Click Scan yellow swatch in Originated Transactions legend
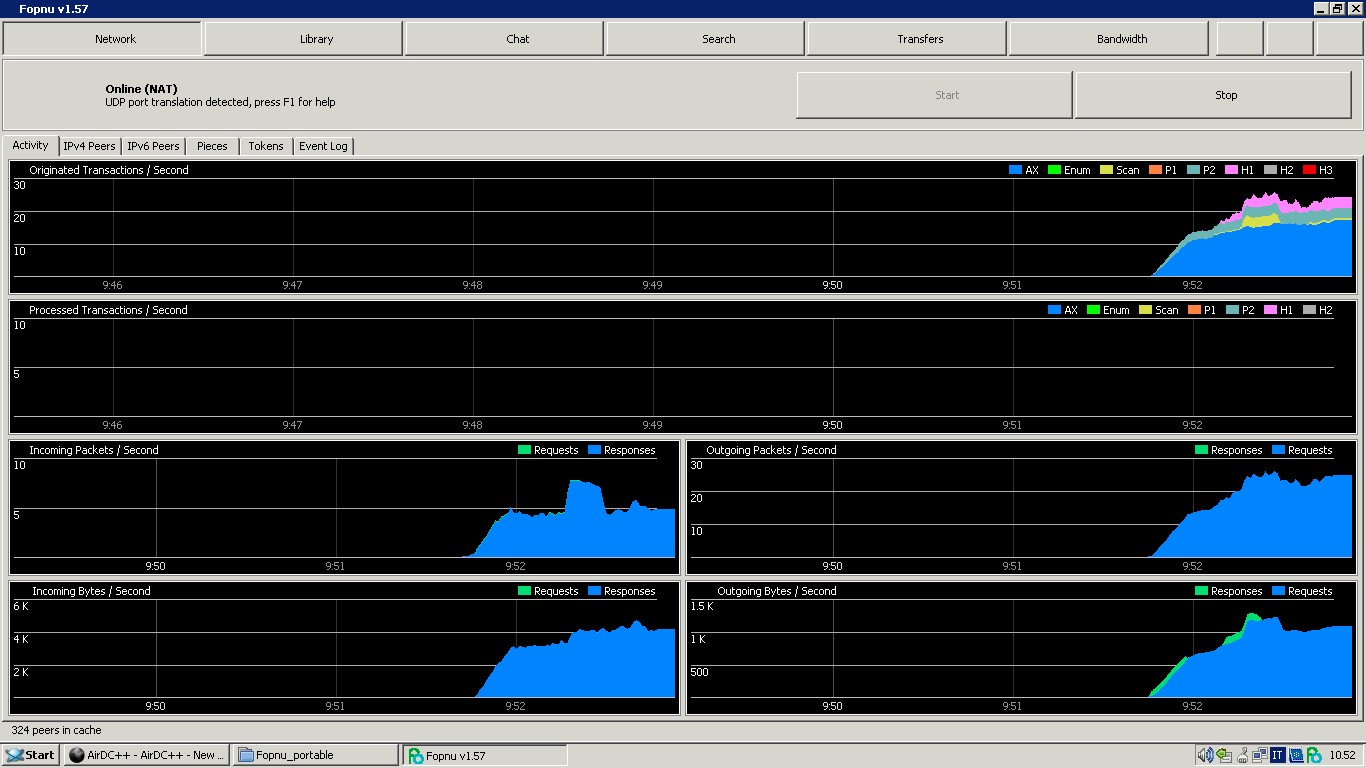The height and width of the screenshot is (768, 1366). [1106, 170]
